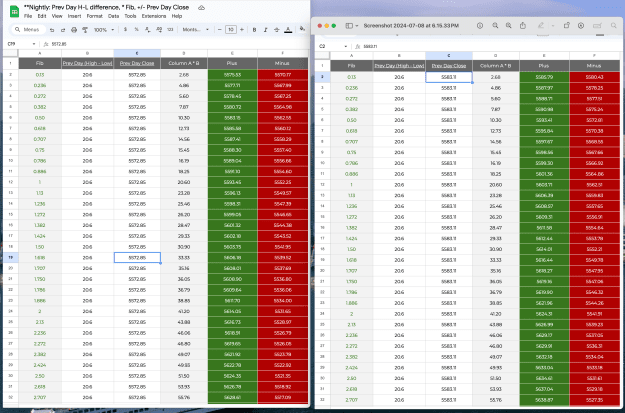625x413 pixels.
Task: Click the Menus search field
Action: tap(27, 30)
